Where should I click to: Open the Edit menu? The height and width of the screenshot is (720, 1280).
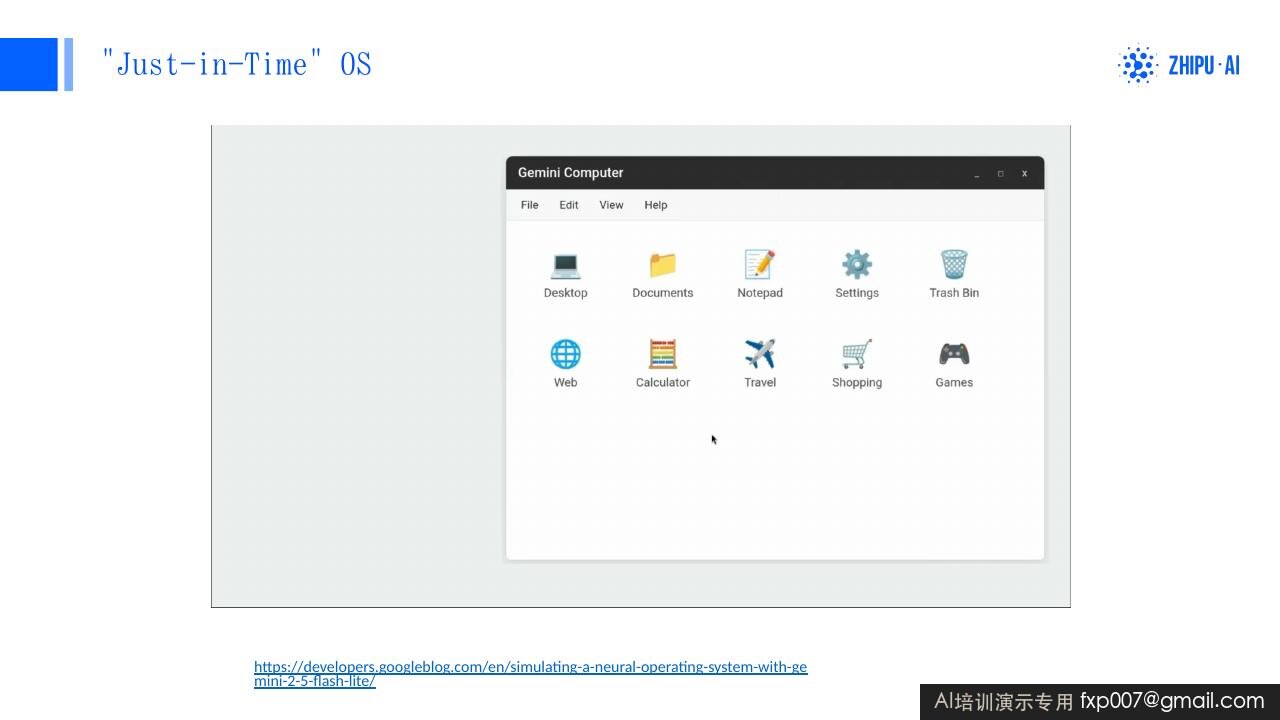[x=569, y=205]
